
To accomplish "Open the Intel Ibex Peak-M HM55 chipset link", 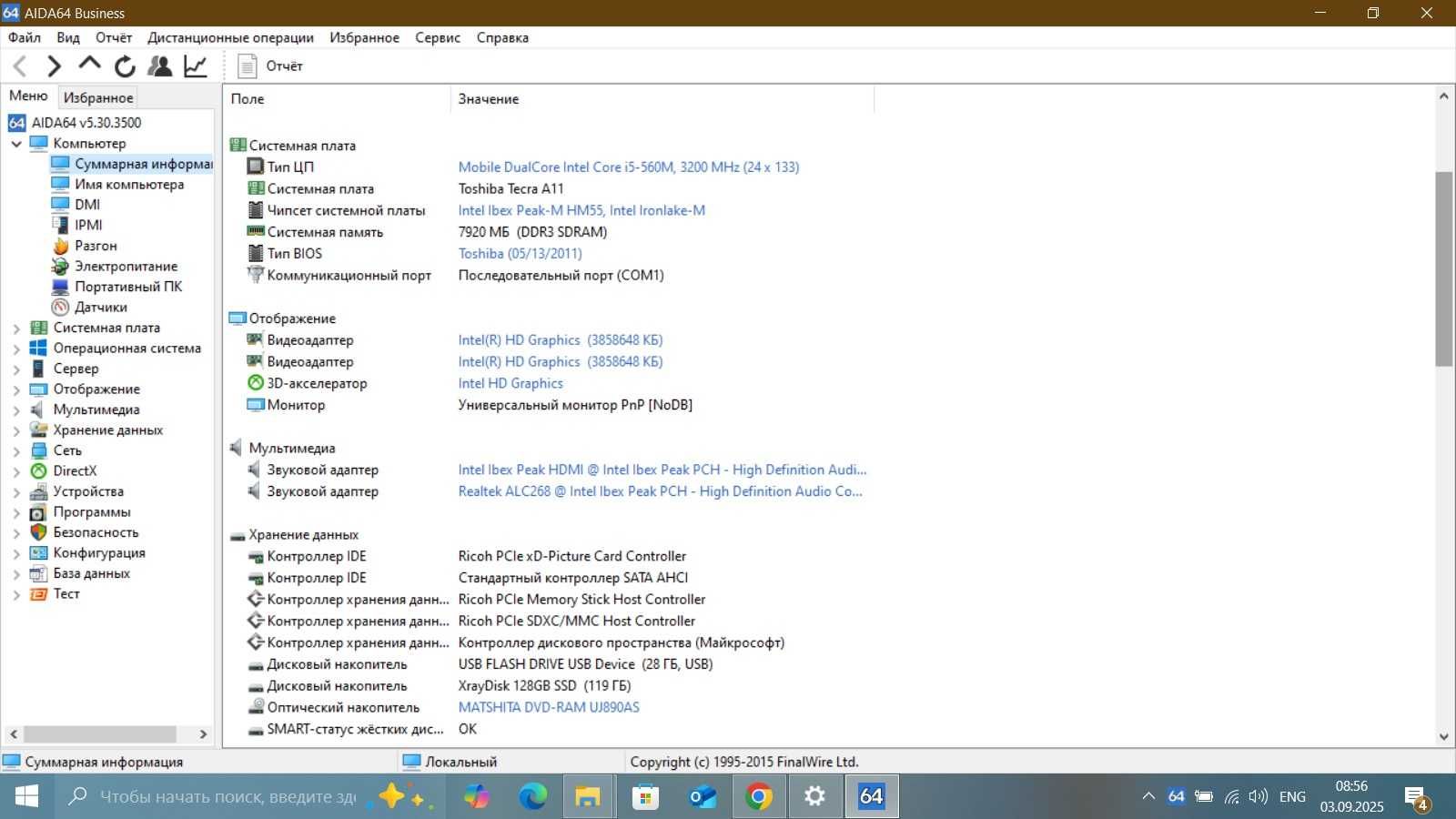I will 581,210.
